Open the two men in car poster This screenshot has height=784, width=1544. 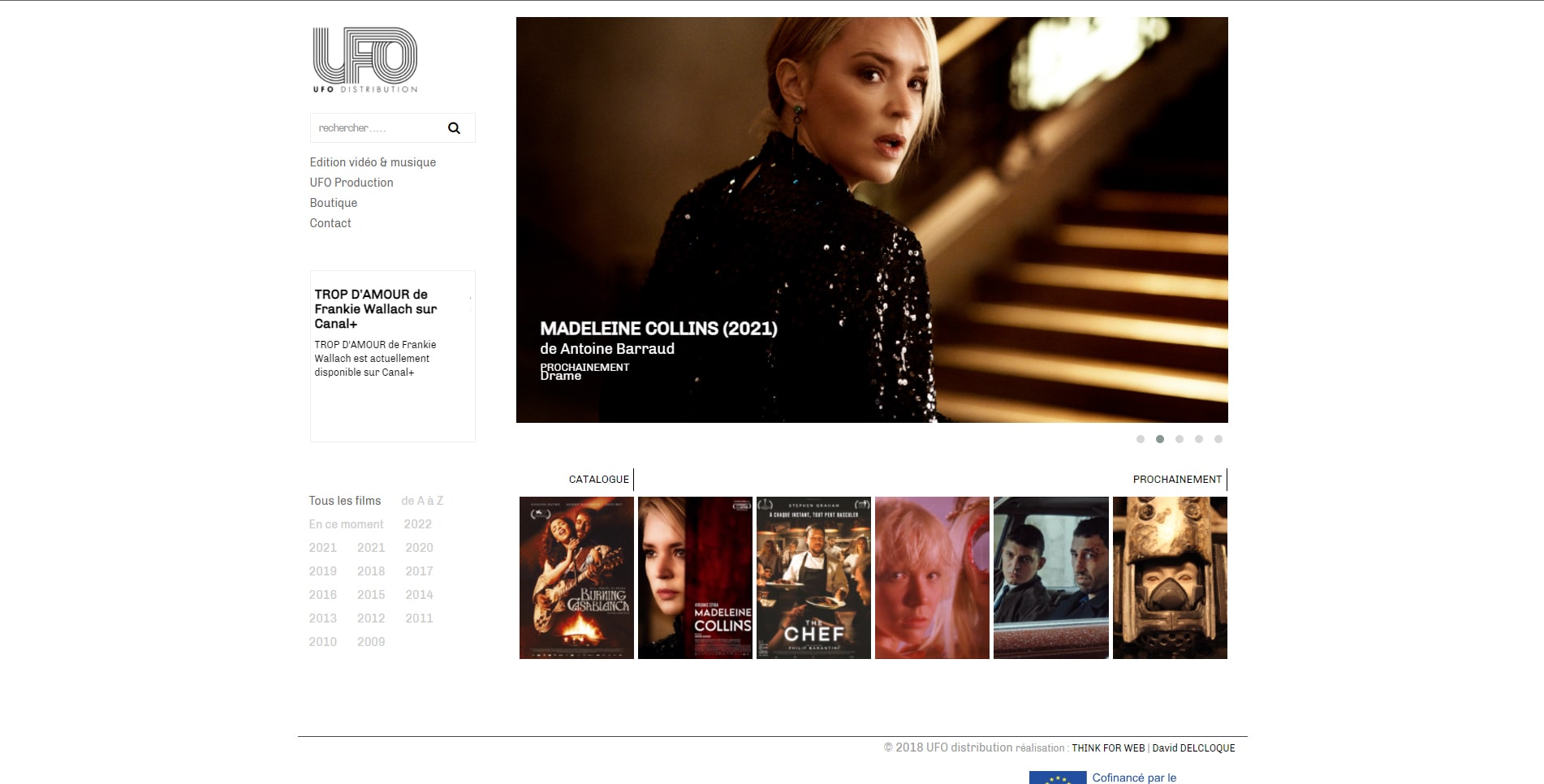point(1051,578)
